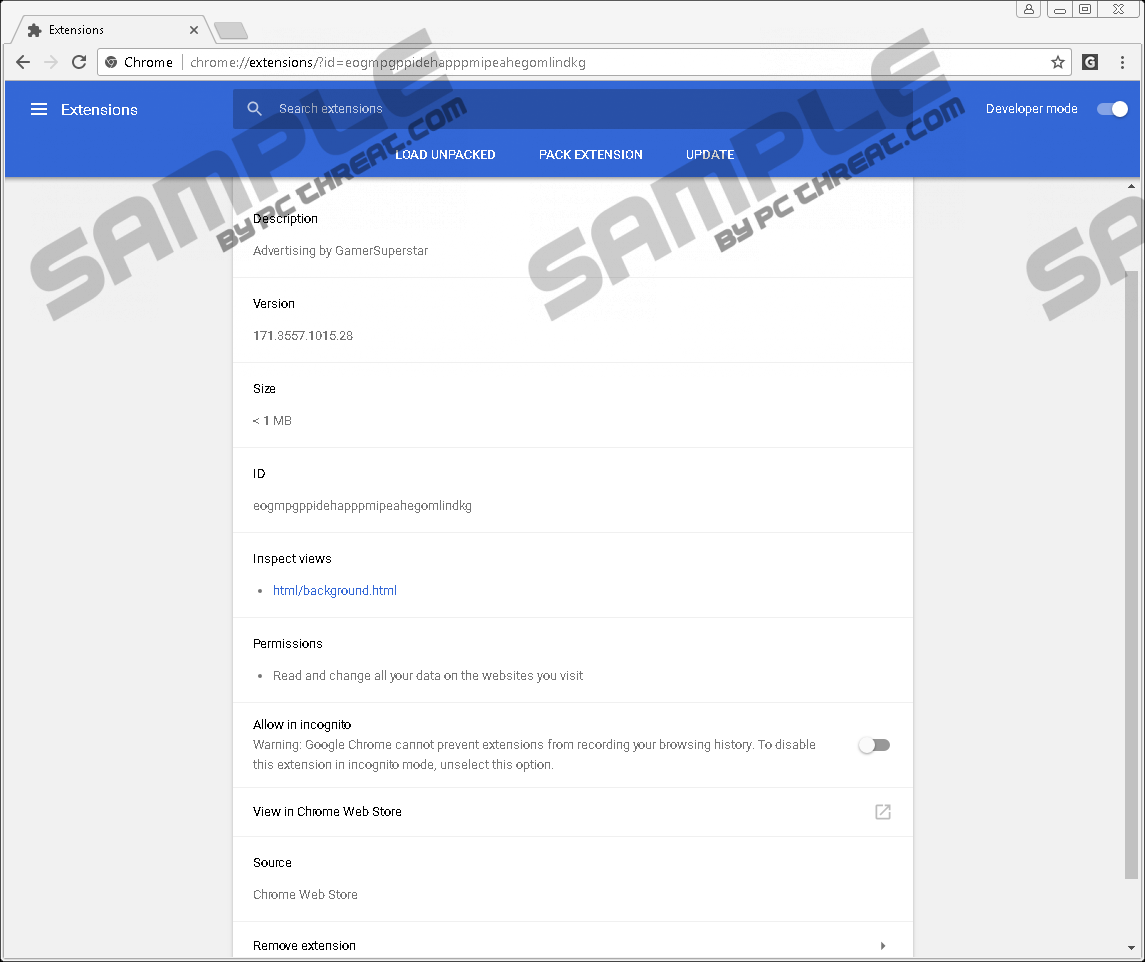Bookmark this page with the star icon
This screenshot has height=962, width=1145.
click(x=1057, y=62)
